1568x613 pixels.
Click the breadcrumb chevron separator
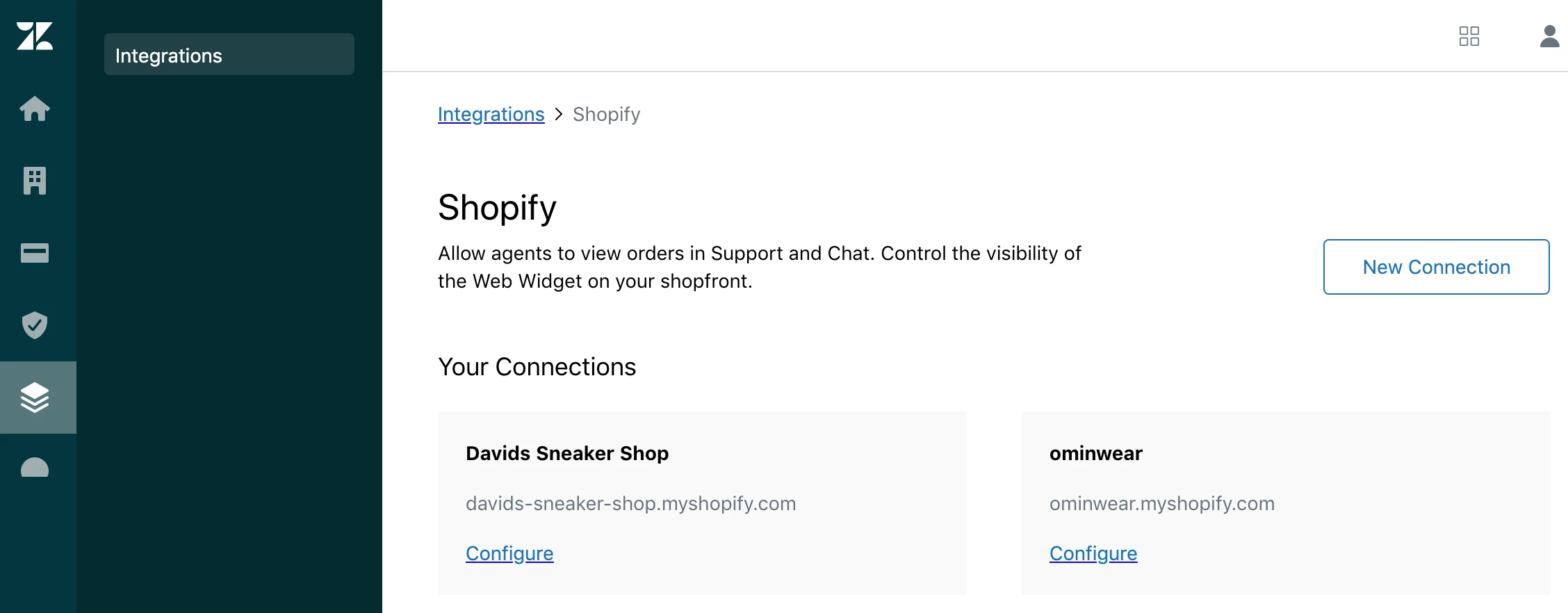[558, 114]
